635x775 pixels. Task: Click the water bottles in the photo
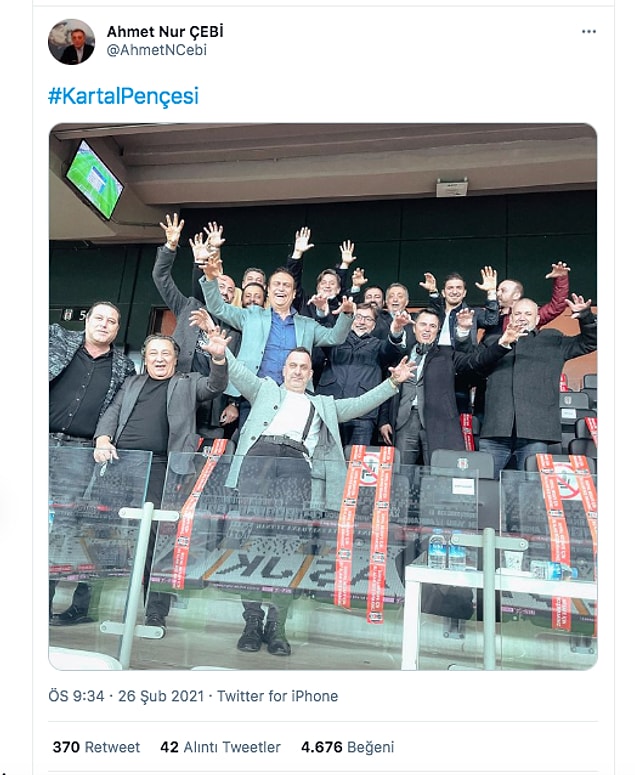[446, 549]
